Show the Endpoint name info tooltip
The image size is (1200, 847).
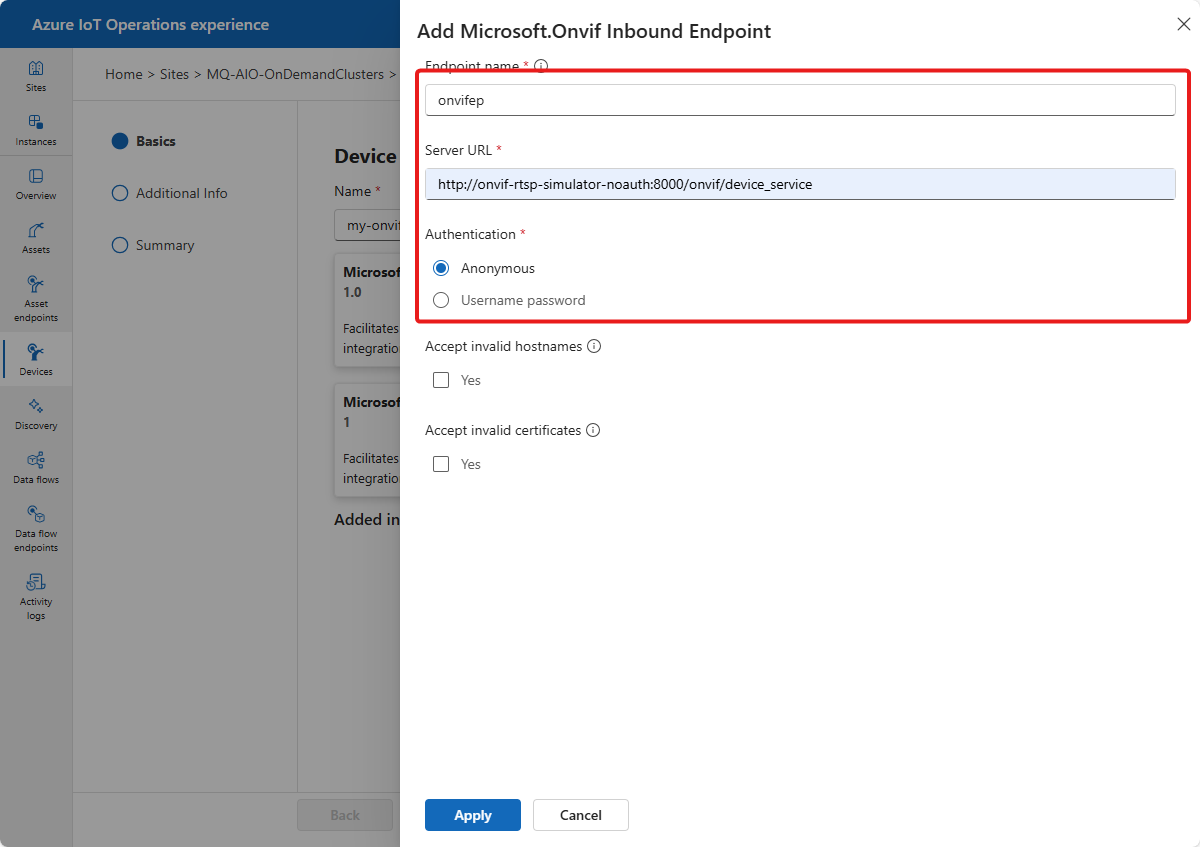point(542,66)
